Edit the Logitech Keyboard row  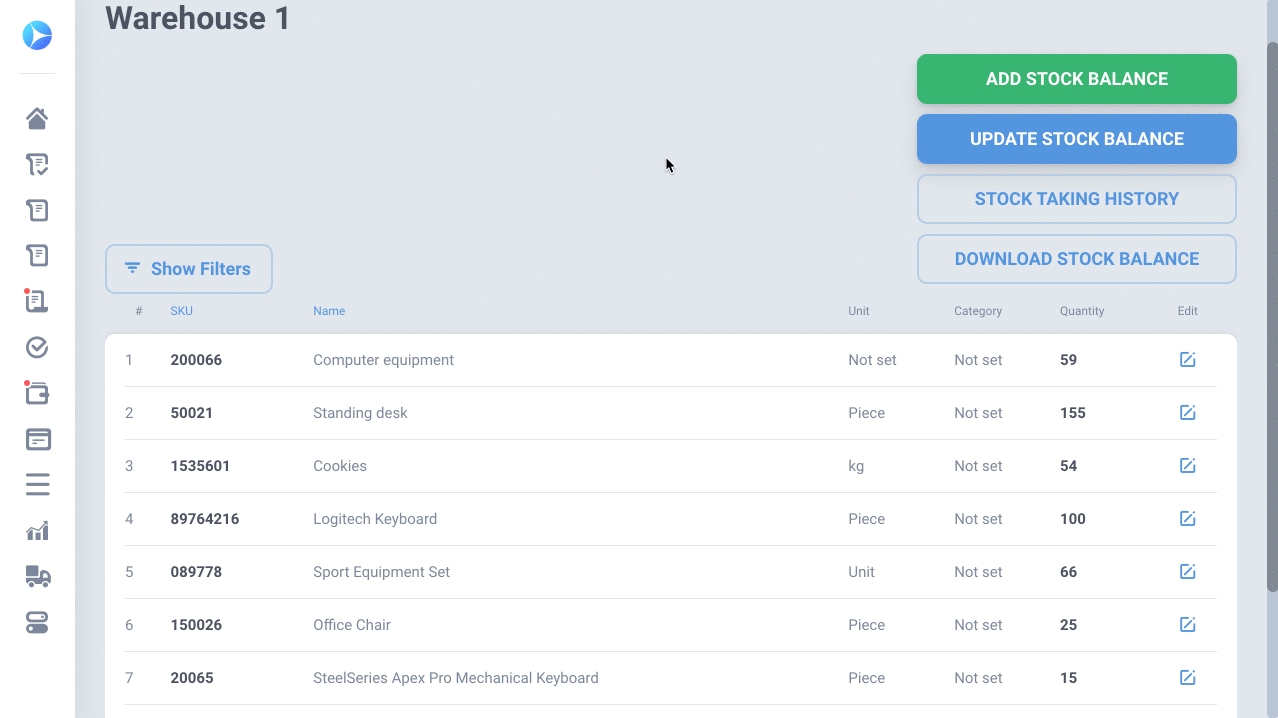click(x=1187, y=519)
